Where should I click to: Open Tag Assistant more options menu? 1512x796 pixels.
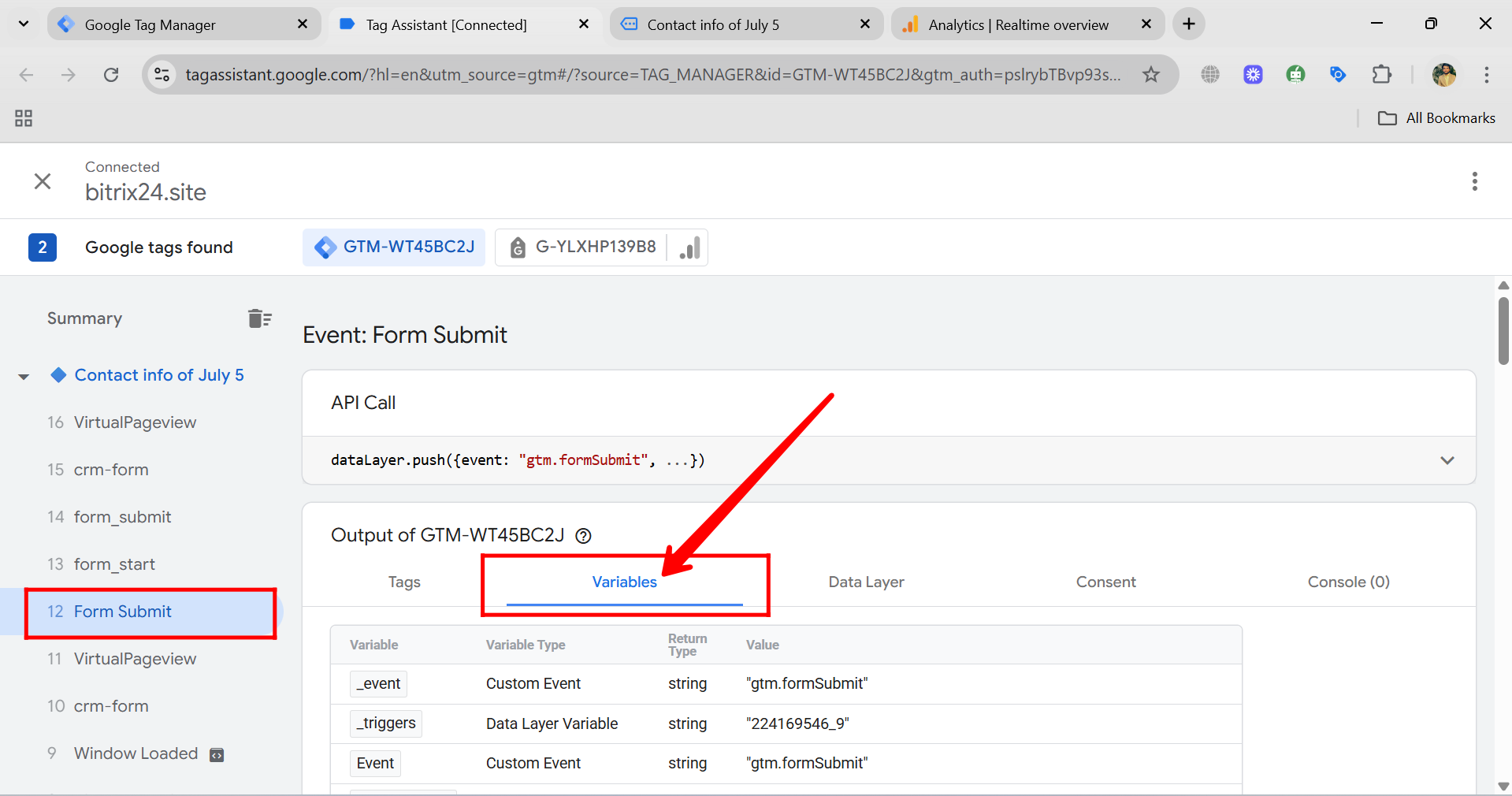pyautogui.click(x=1474, y=181)
